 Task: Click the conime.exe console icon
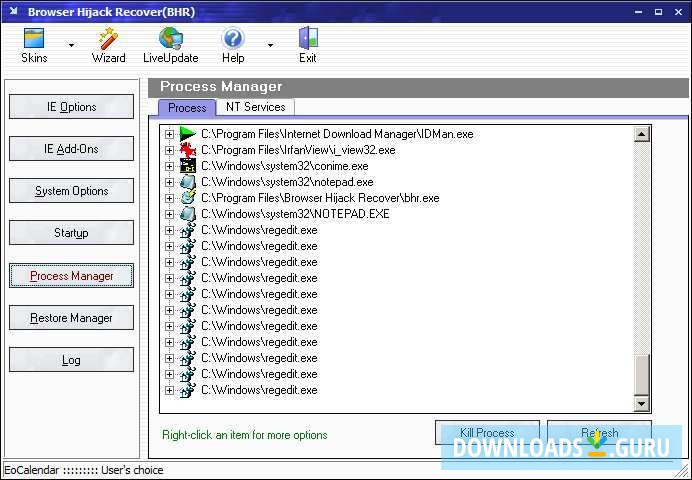click(188, 166)
